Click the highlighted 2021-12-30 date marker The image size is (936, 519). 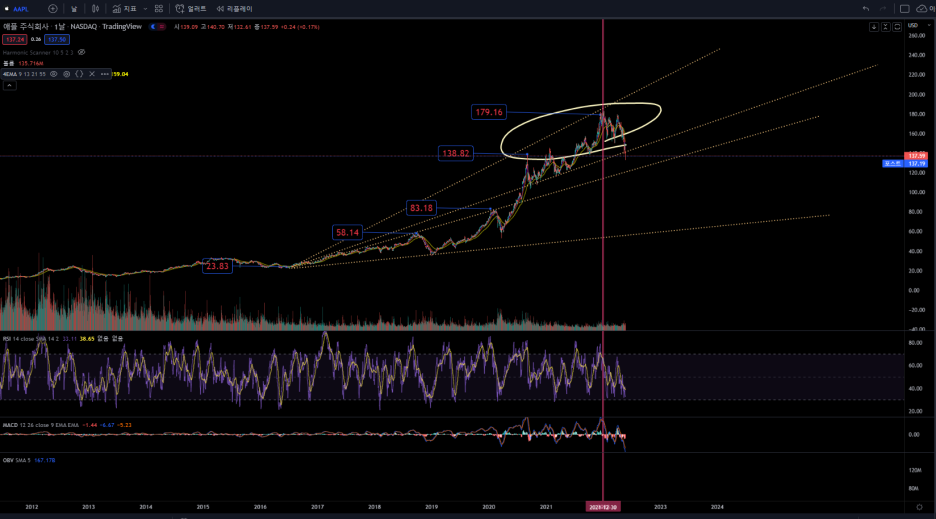click(603, 506)
